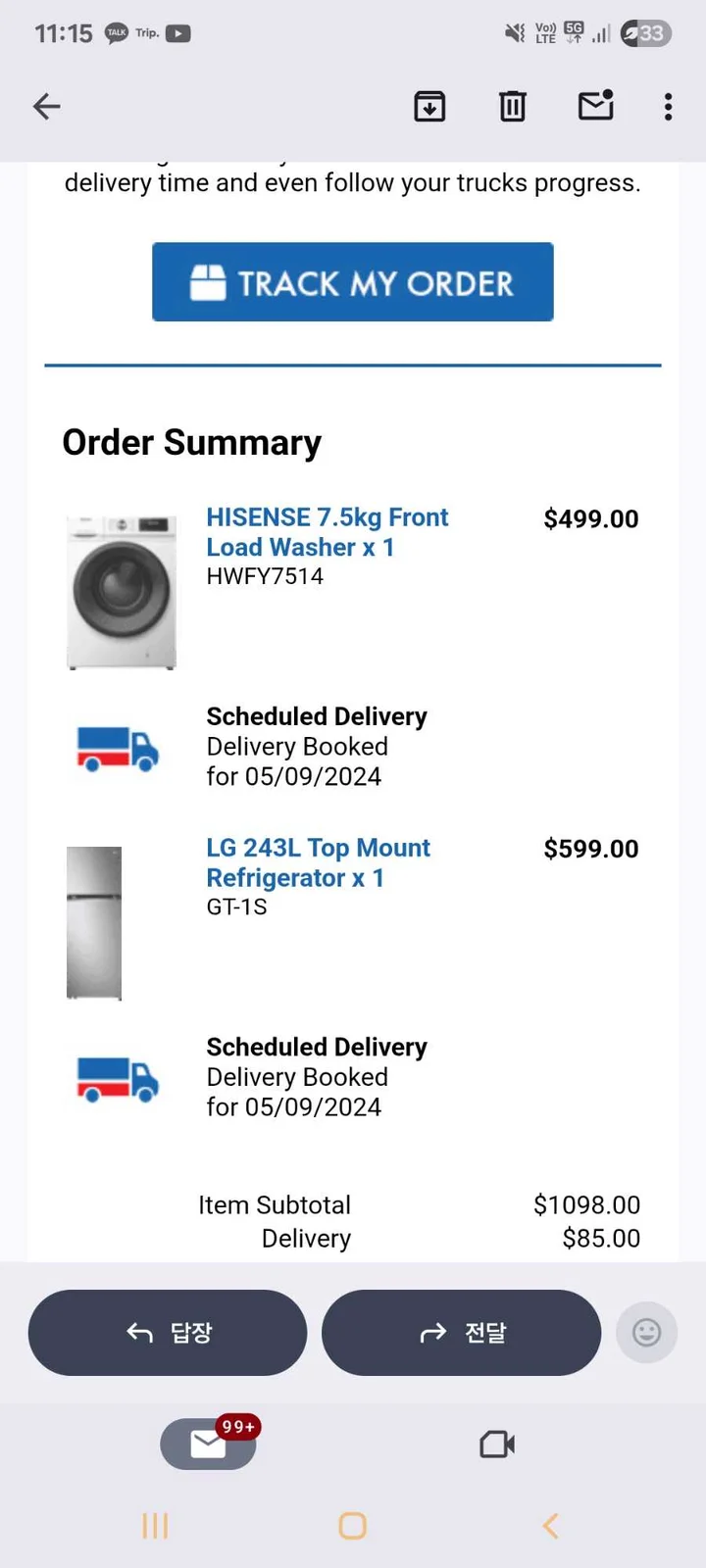Open Android recent apps

tap(155, 1526)
